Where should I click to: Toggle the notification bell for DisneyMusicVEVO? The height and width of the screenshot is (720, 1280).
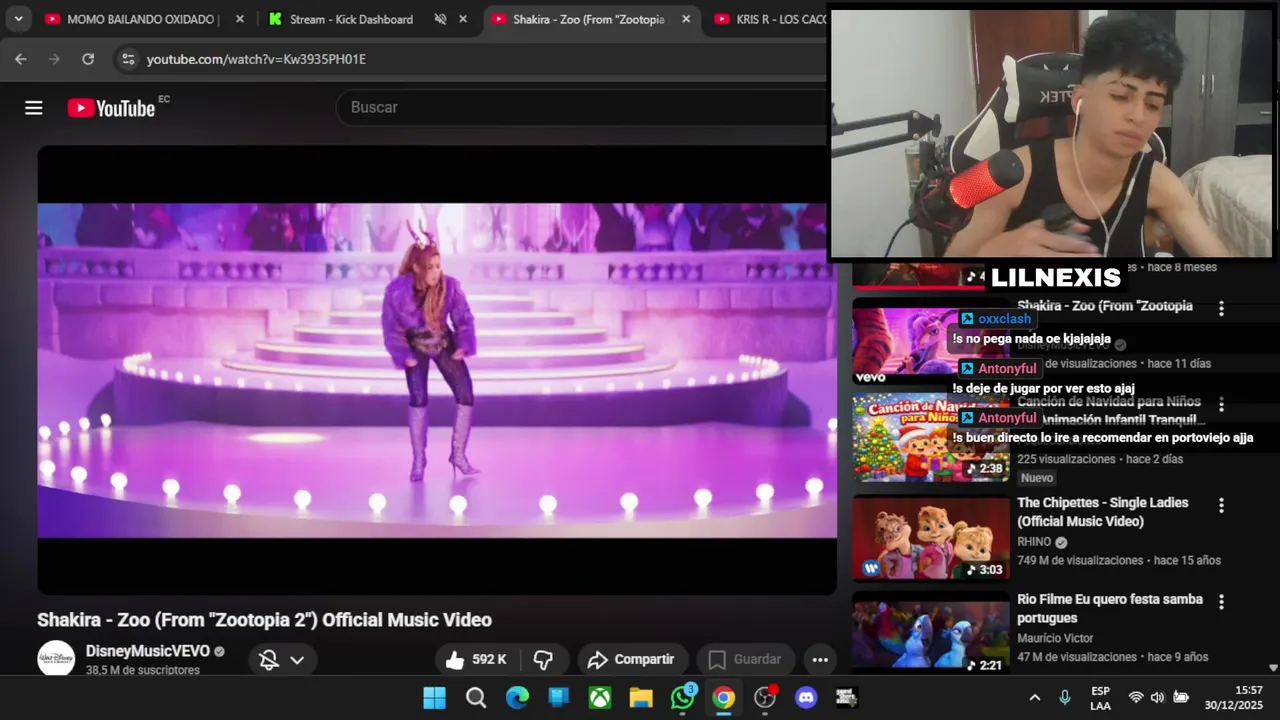tap(268, 659)
